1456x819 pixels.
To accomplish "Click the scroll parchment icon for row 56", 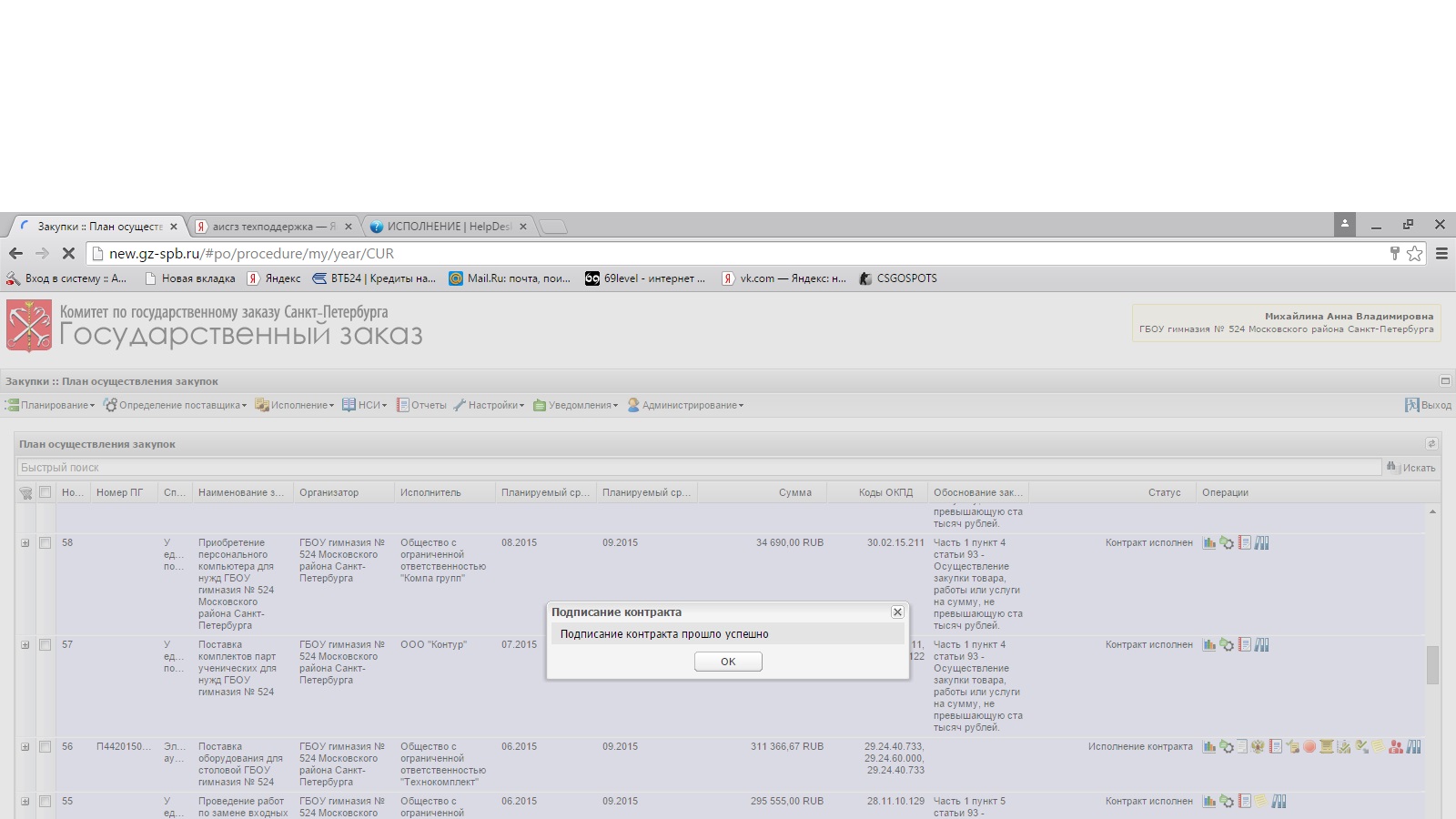I will tap(1327, 747).
